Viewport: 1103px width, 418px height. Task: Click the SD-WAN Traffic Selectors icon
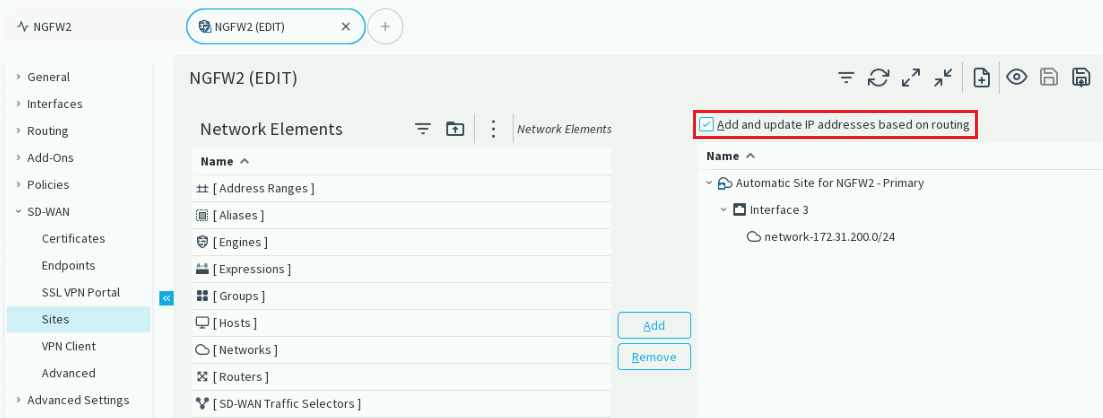point(202,404)
